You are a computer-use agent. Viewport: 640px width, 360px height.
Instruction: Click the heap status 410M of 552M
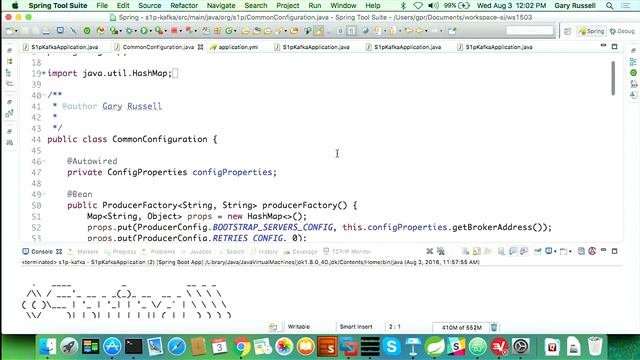461,327
